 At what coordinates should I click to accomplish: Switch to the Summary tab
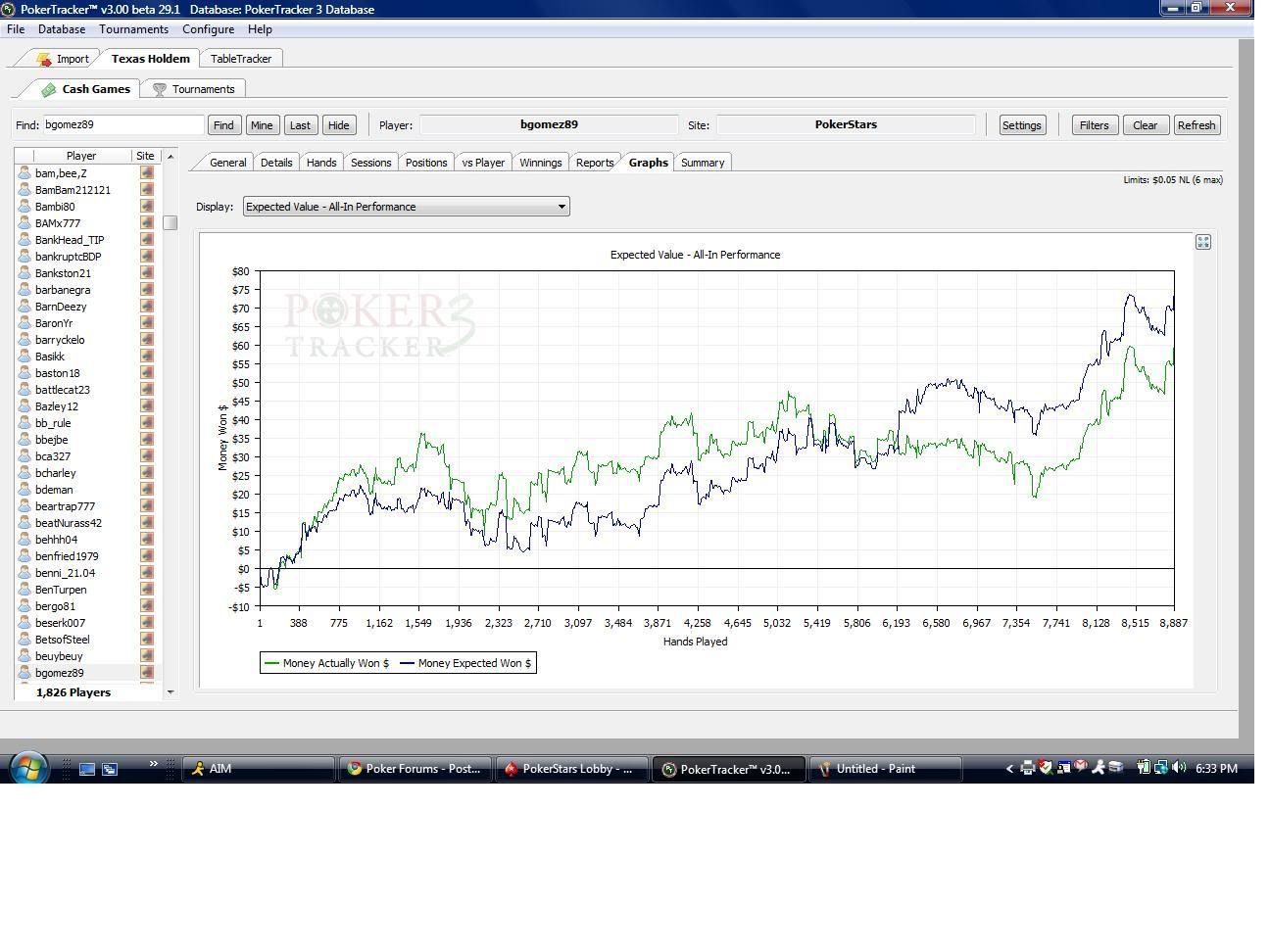click(x=703, y=163)
